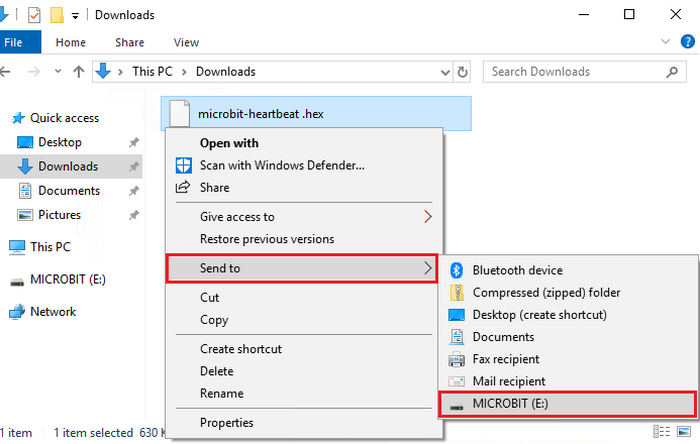Image resolution: width=700 pixels, height=444 pixels.
Task: Click the pin icon beside Pictures
Action: [133, 215]
